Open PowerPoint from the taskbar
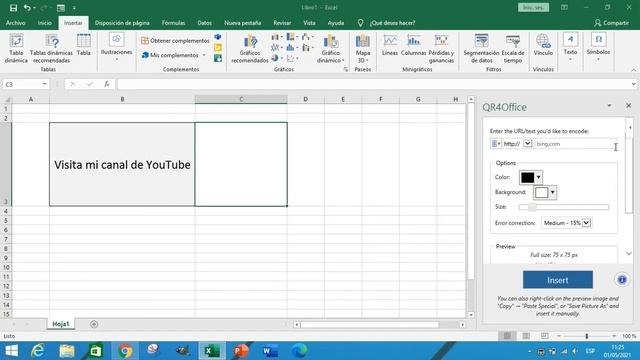Screen dimensions: 640x360 241,351
